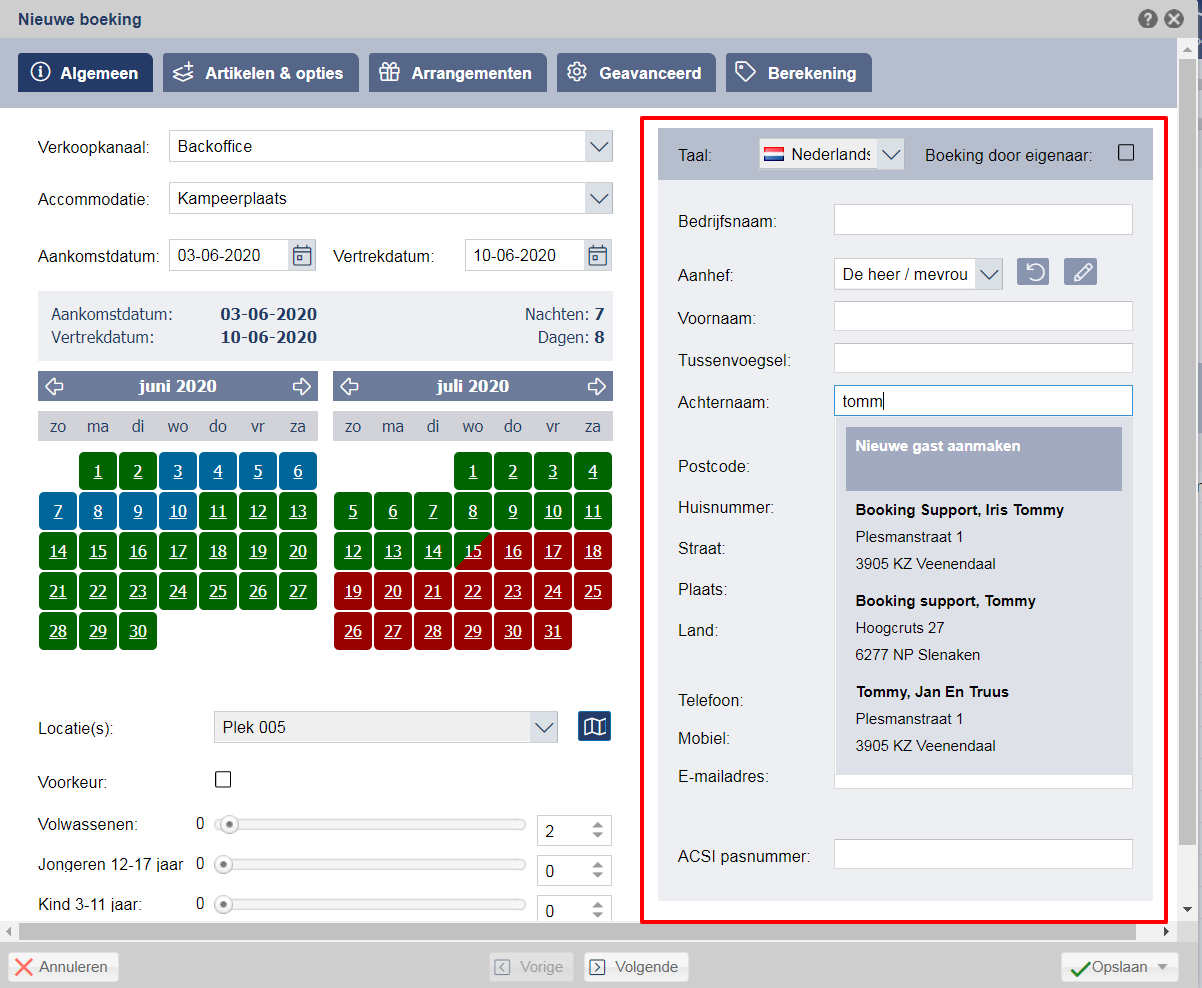Adjust the Volwassenen slider handle
This screenshot has height=988, width=1202.
click(x=230, y=824)
